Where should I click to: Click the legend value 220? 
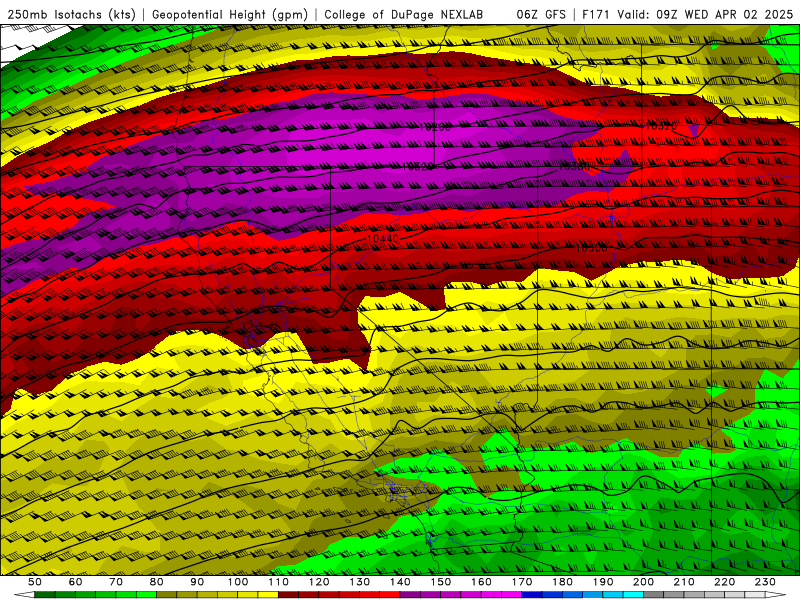(x=725, y=582)
